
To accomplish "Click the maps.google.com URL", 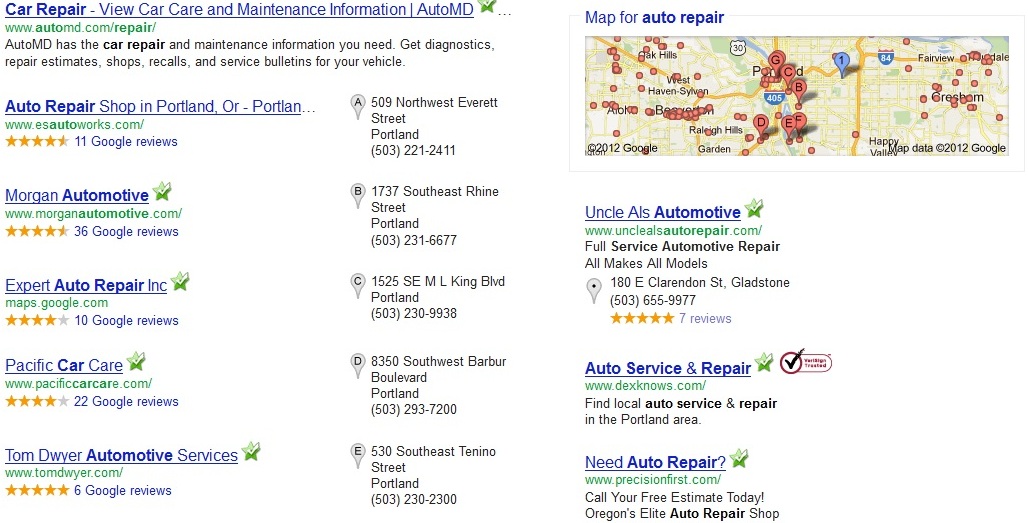I will [x=57, y=303].
